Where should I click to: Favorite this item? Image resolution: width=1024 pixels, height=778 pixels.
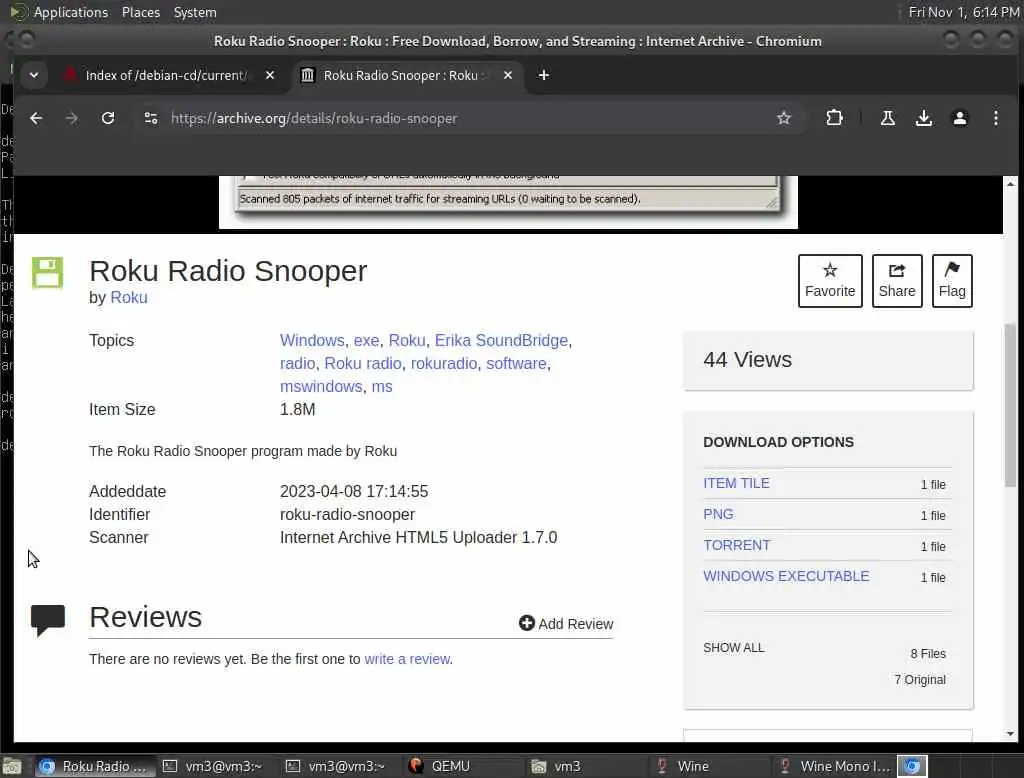coord(830,281)
